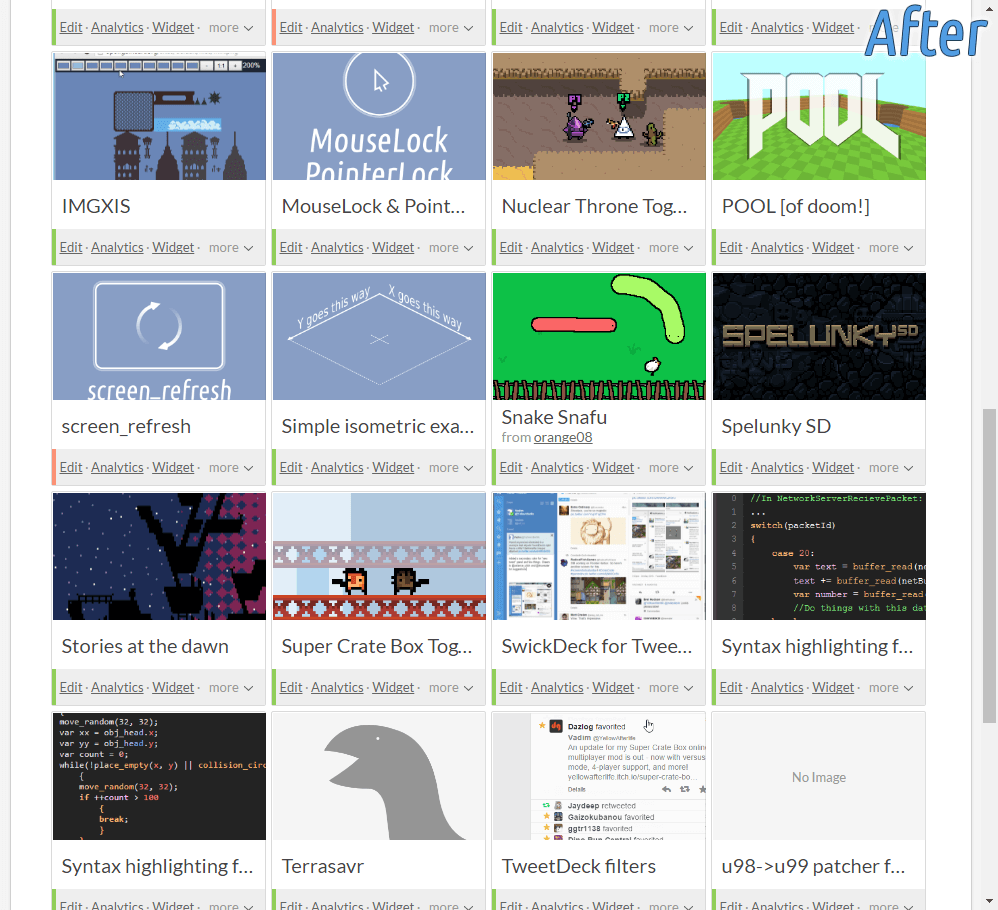View Analytics for Stories at the dawn
The width and height of the screenshot is (998, 910).
(117, 687)
